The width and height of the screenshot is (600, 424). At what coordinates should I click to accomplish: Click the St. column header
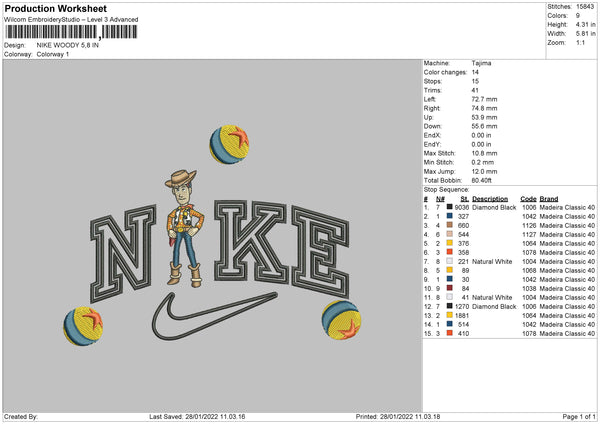[x=465, y=199]
